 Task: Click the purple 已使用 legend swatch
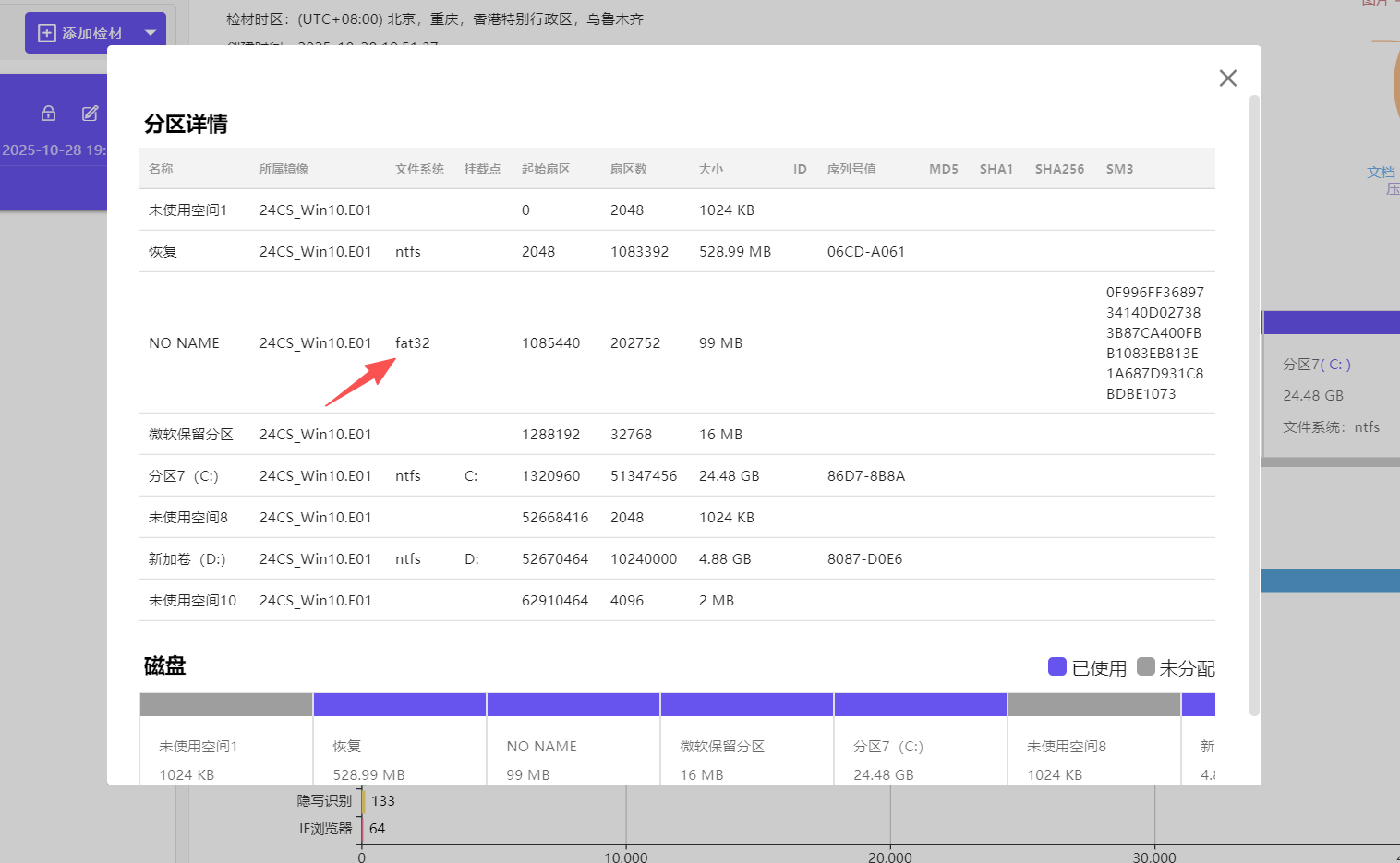click(x=1057, y=666)
